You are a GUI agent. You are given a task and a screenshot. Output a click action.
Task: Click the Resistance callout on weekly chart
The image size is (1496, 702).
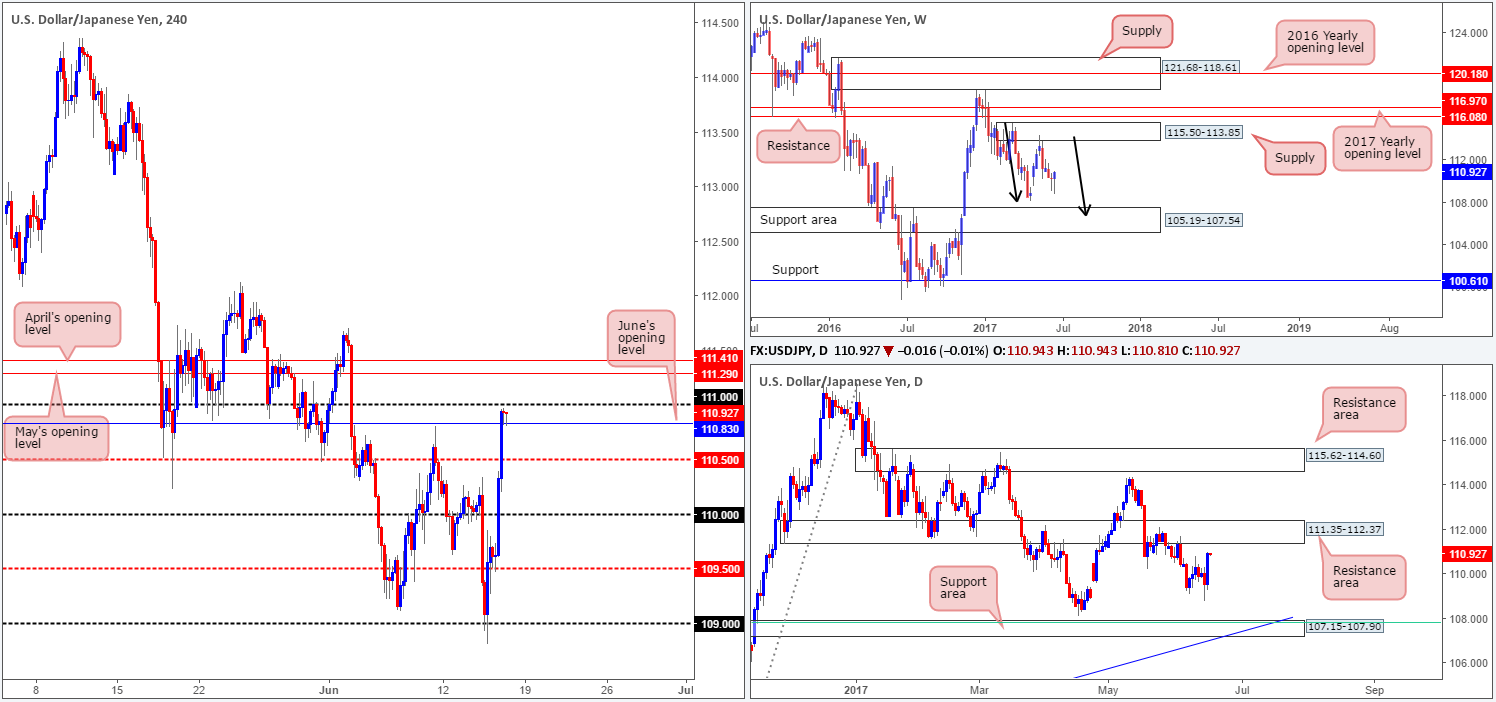[x=798, y=145]
